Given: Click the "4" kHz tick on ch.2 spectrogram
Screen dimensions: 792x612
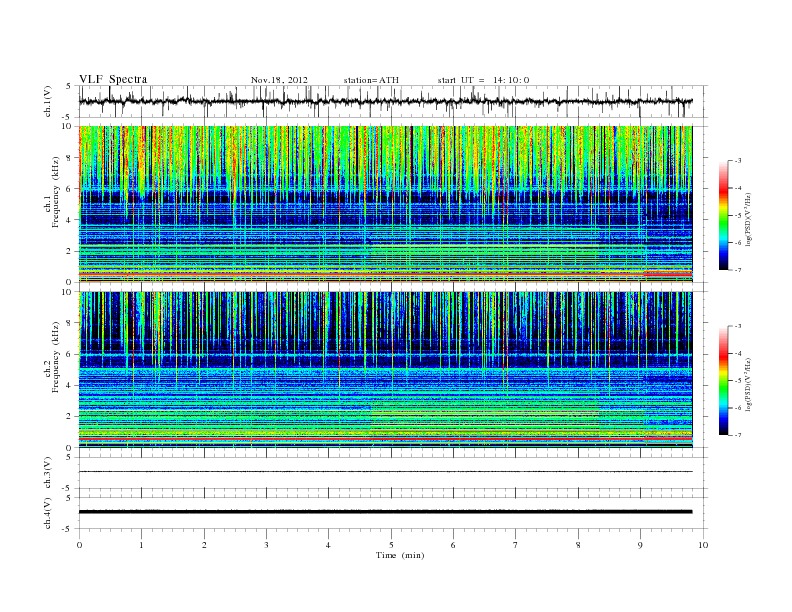Looking at the screenshot, I should 69,385.
